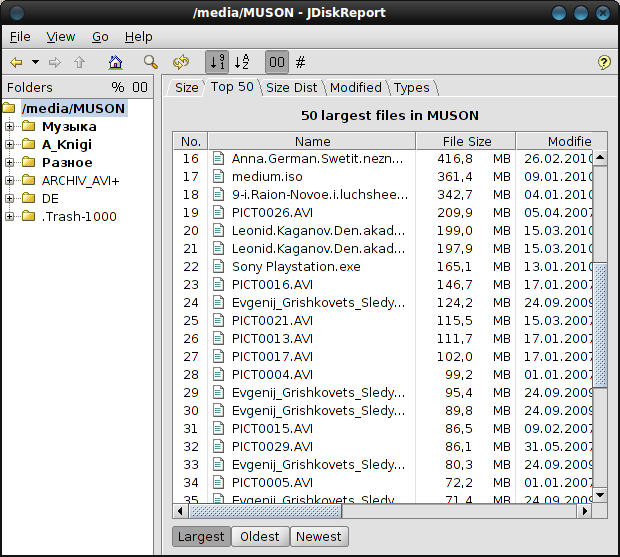The height and width of the screenshot is (557, 620).
Task: Click the horizontal scrollbar thumb
Action: [x=265, y=511]
